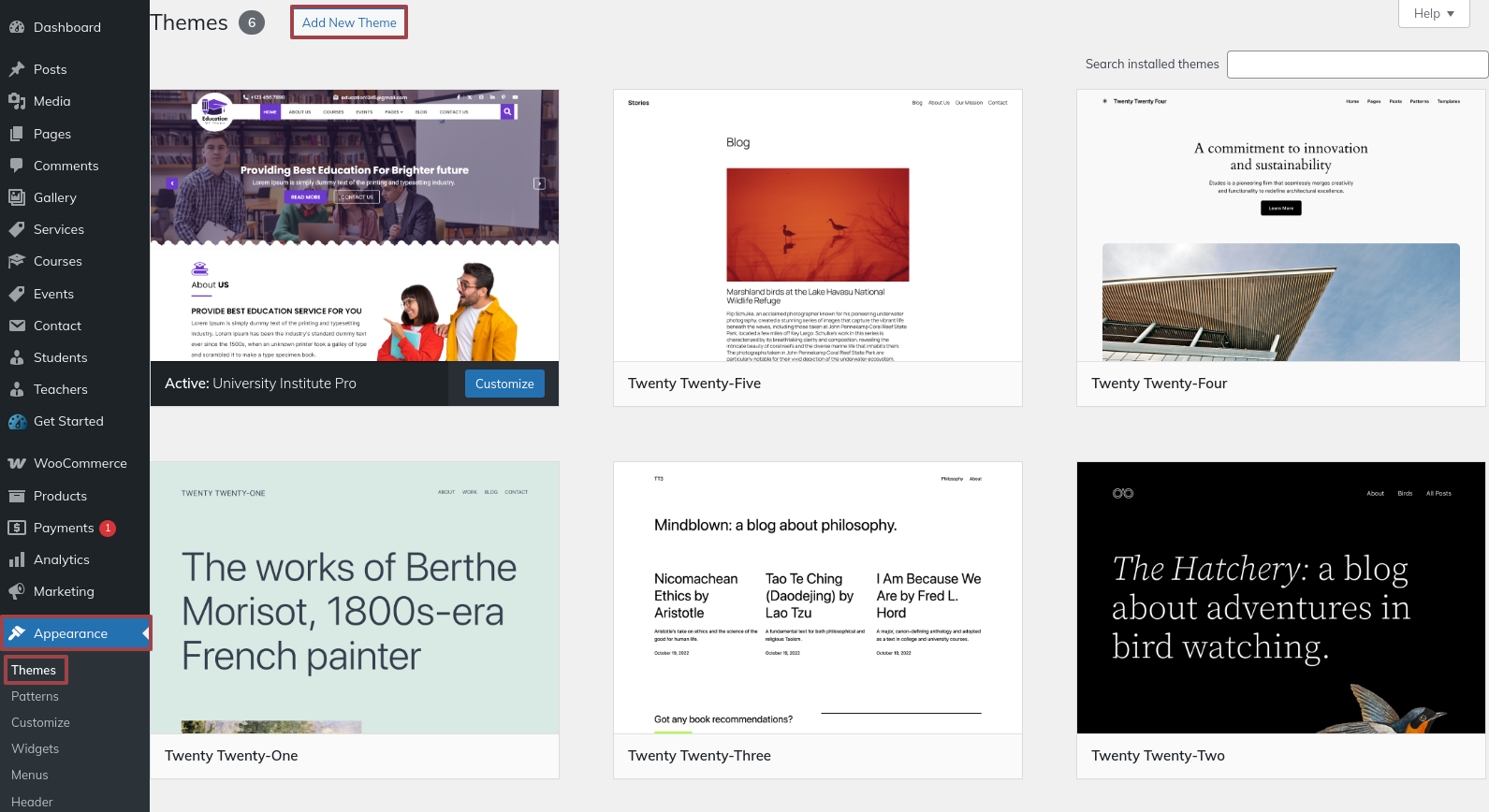1489x812 pixels.
Task: Click Customize button on active theme
Action: point(504,384)
